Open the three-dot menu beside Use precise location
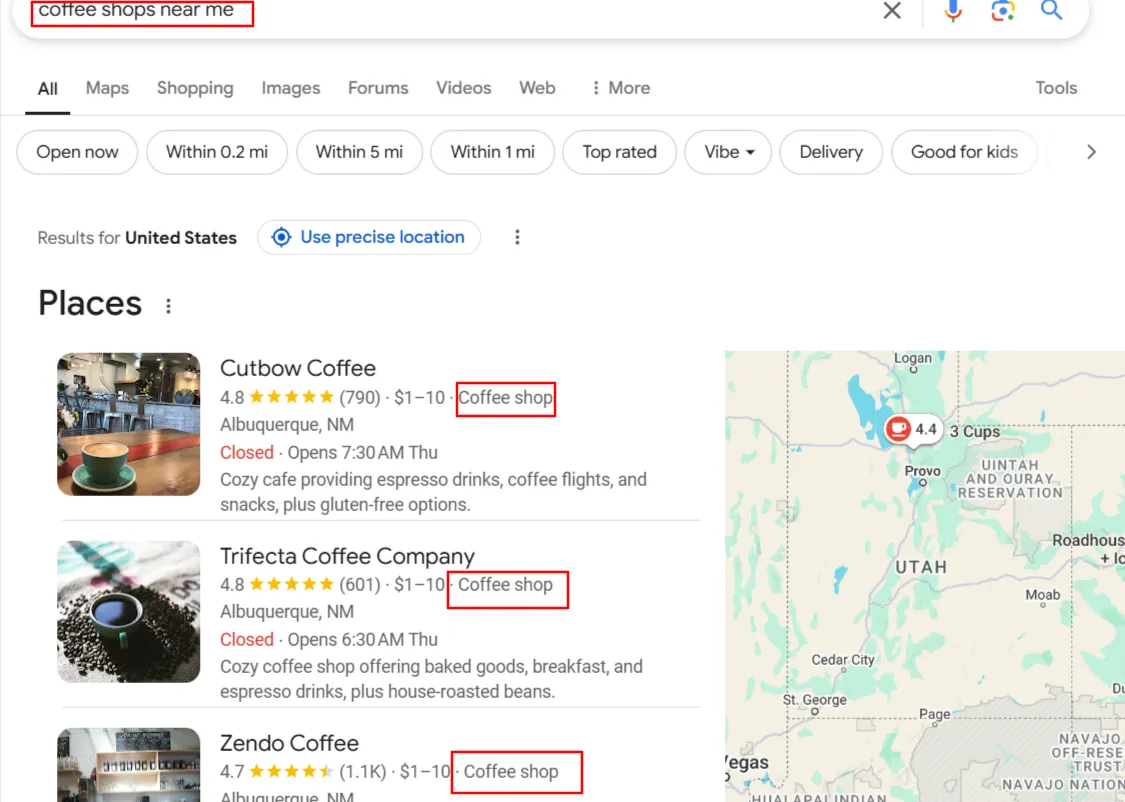 pyautogui.click(x=517, y=237)
